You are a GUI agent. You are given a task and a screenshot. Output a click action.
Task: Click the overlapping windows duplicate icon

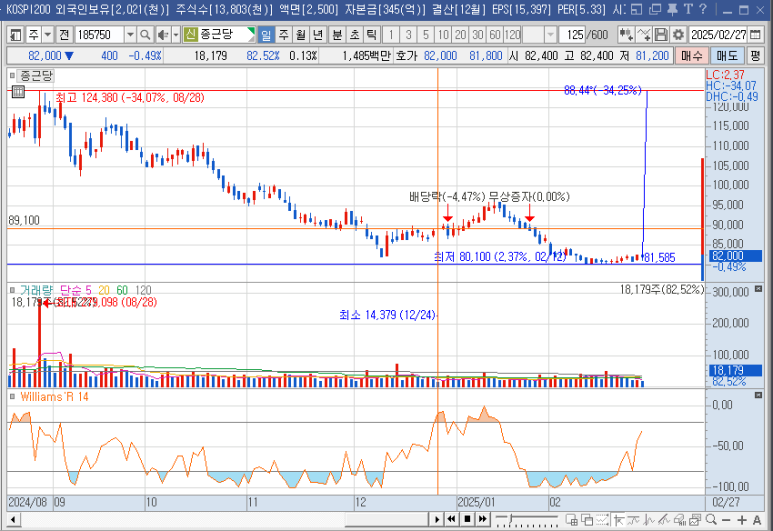pos(587,519)
